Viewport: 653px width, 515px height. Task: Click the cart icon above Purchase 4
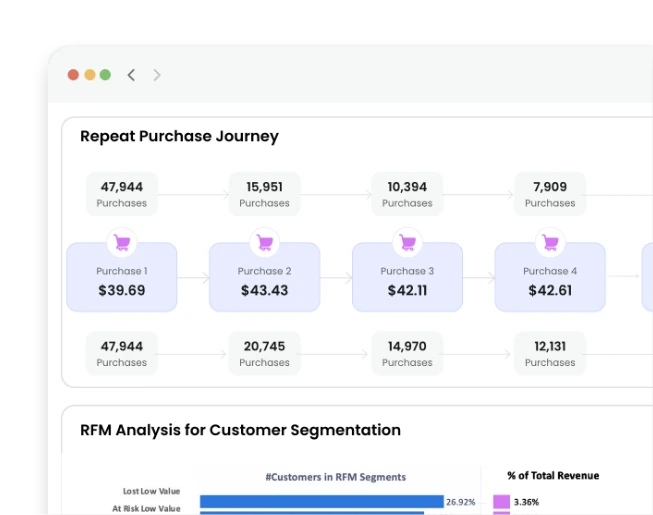pos(550,242)
